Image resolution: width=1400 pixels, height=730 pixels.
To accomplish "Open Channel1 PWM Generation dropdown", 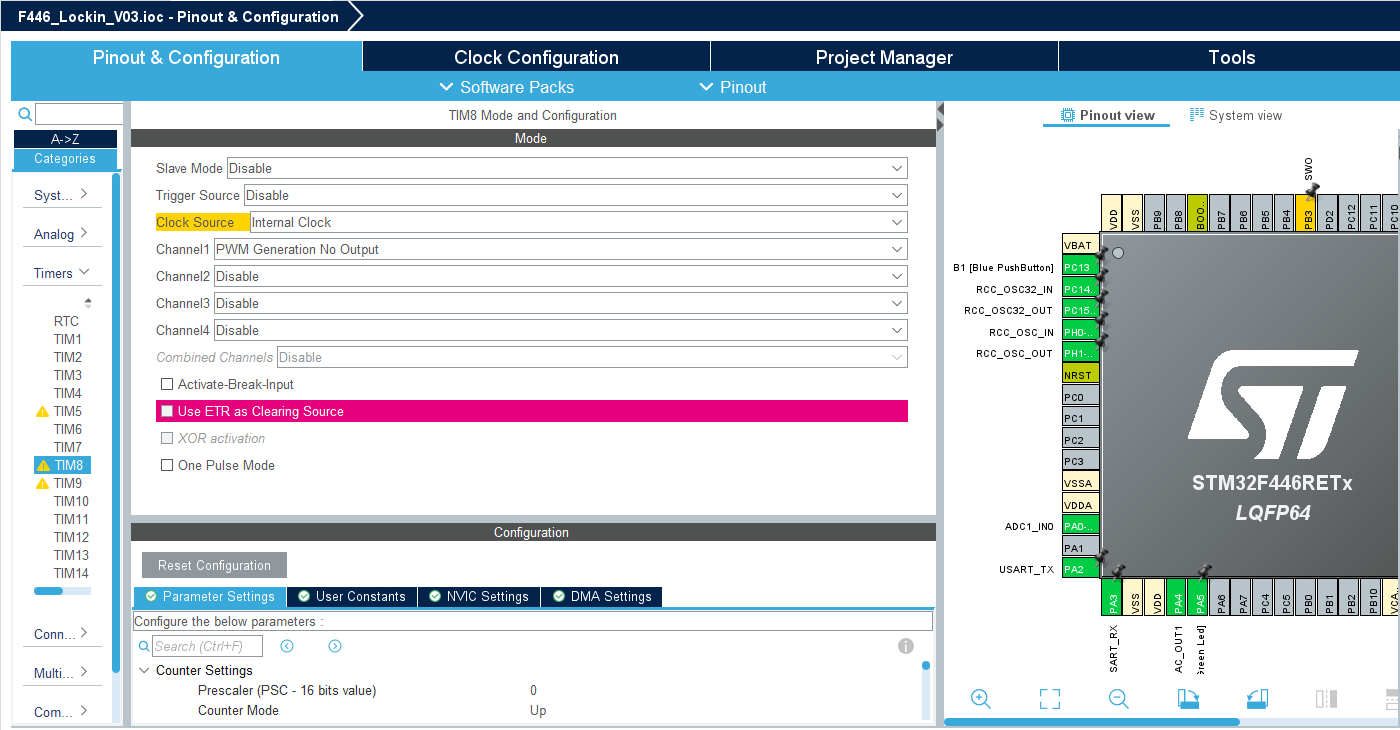I will pyautogui.click(x=561, y=249).
